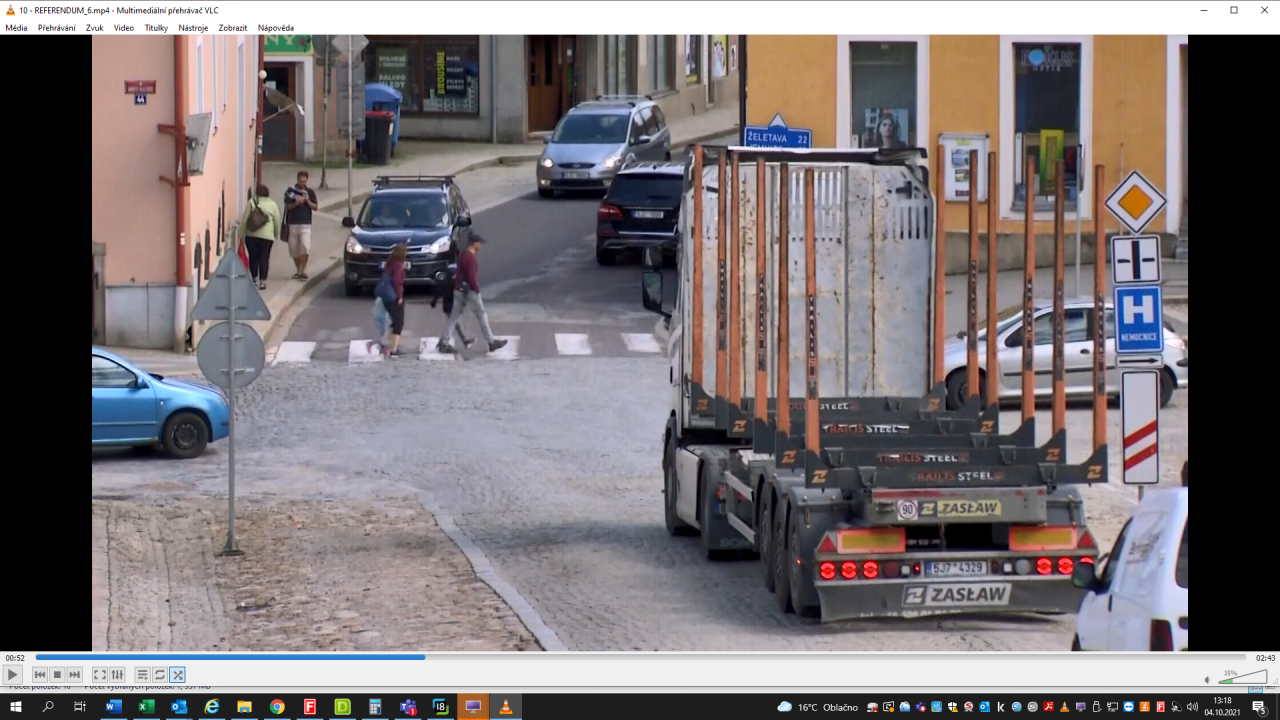1280x720 pixels.
Task: Open extended settings equalizer panel
Action: point(117,675)
